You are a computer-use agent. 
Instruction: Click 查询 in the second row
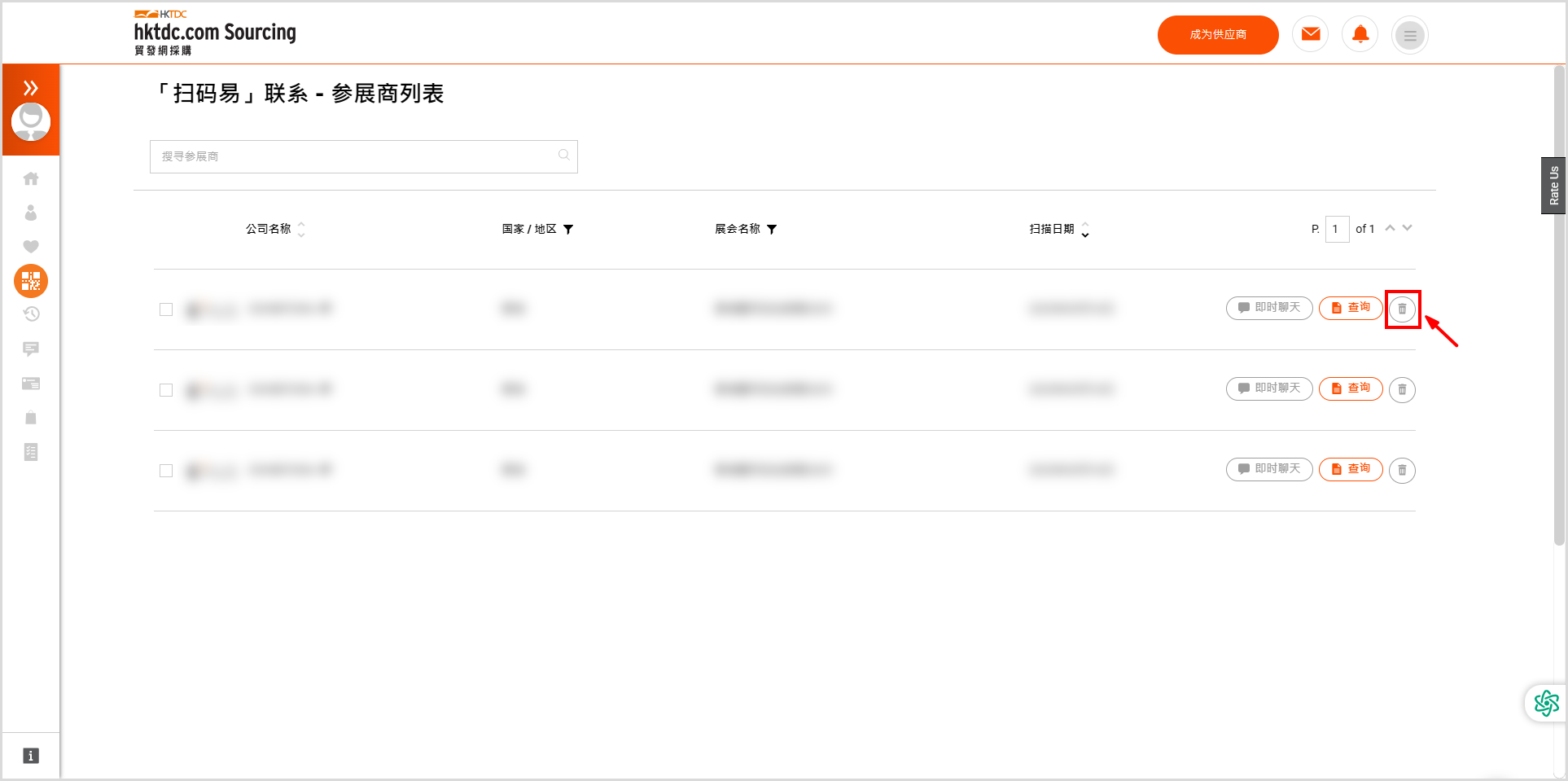pyautogui.click(x=1351, y=388)
